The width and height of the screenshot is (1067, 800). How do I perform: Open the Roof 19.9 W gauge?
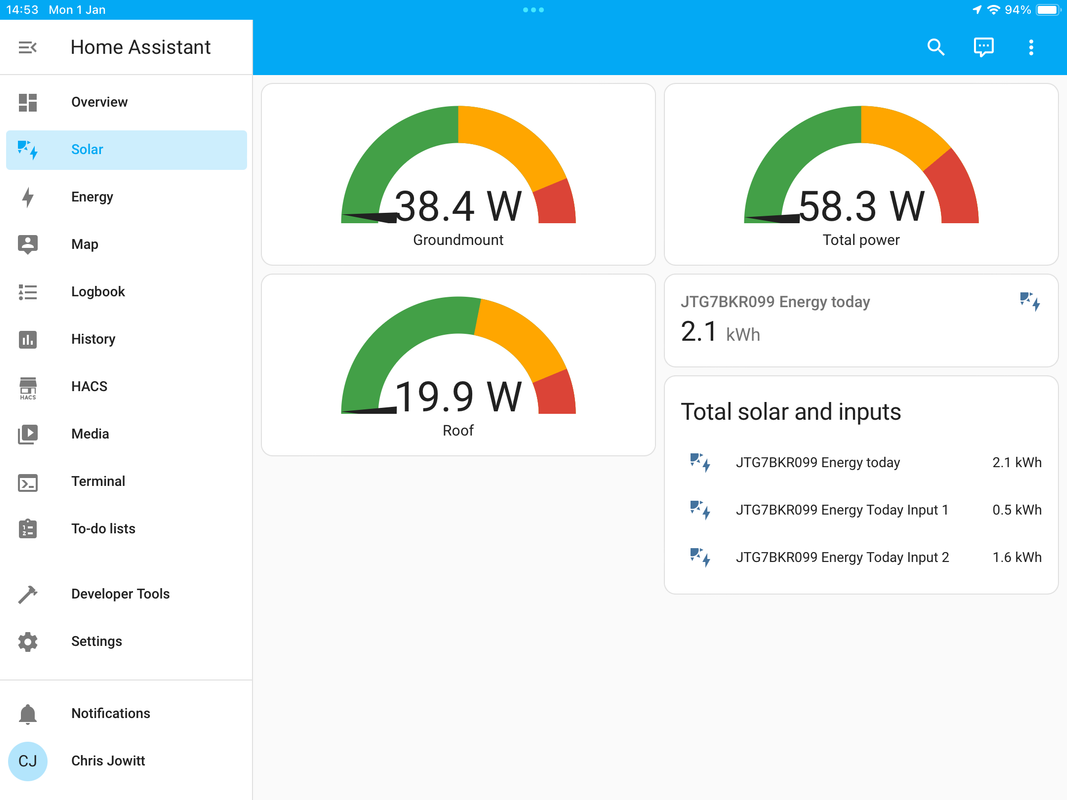[458, 365]
